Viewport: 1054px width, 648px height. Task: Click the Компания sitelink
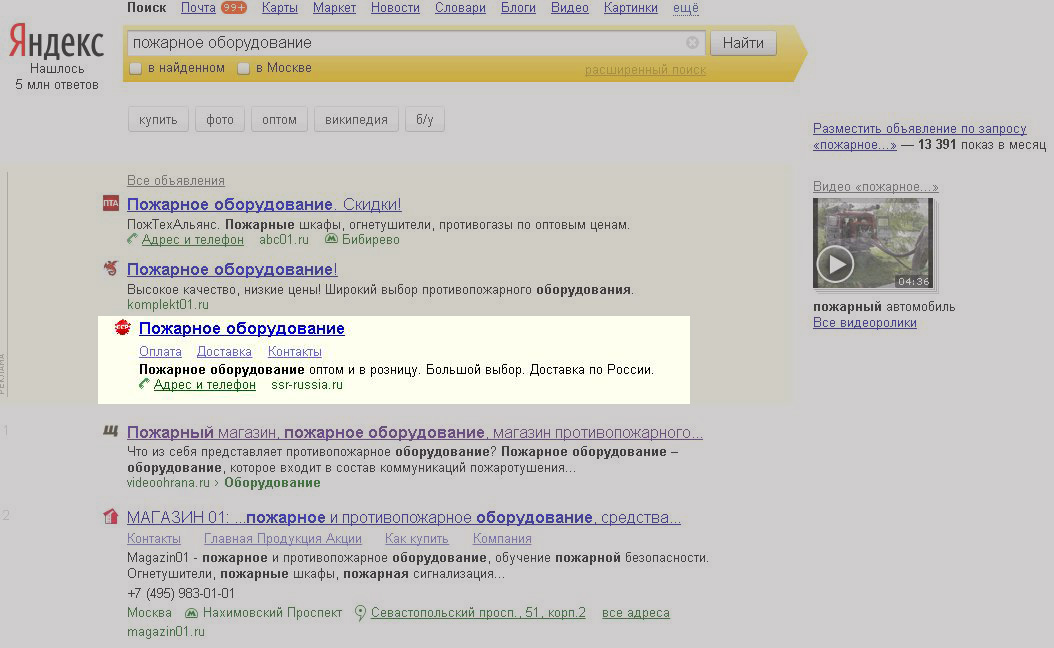tap(502, 538)
